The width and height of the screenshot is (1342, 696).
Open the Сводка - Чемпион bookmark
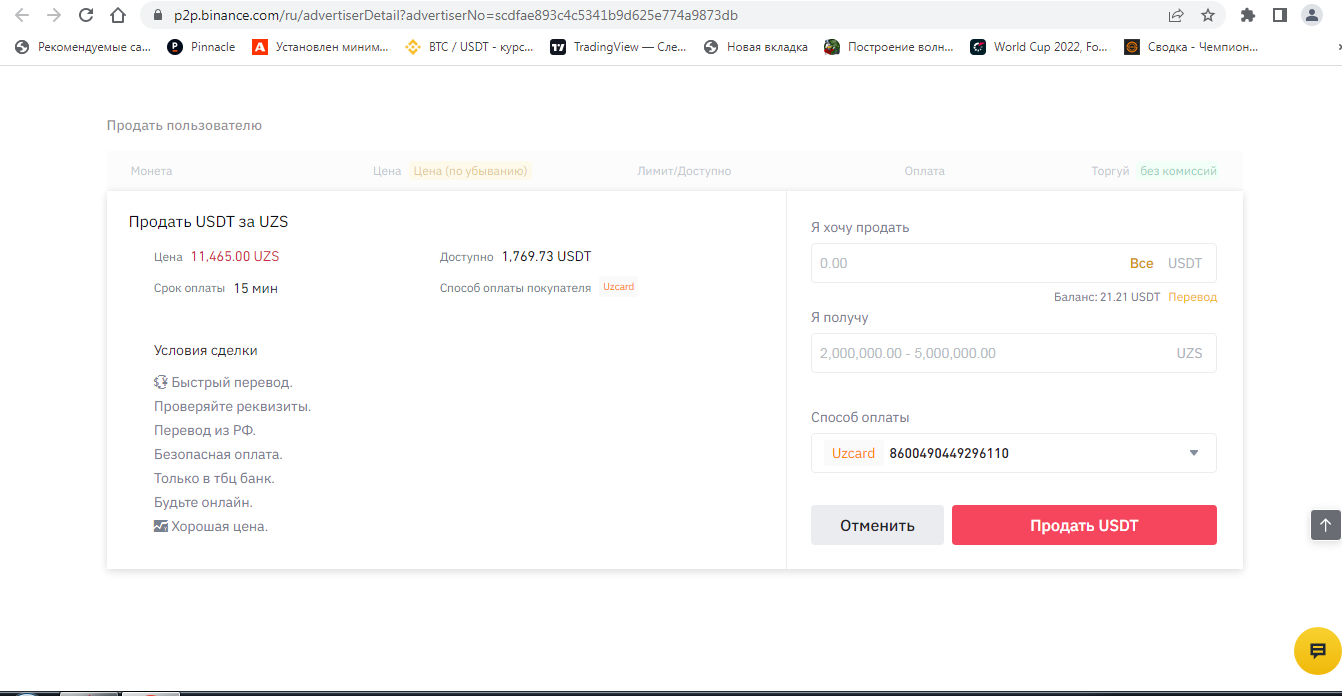(x=1192, y=47)
